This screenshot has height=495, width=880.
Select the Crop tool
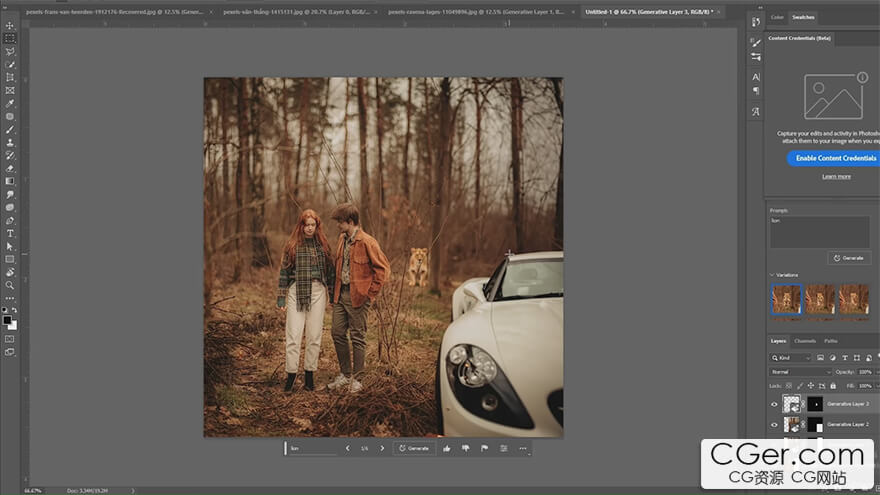[10, 77]
